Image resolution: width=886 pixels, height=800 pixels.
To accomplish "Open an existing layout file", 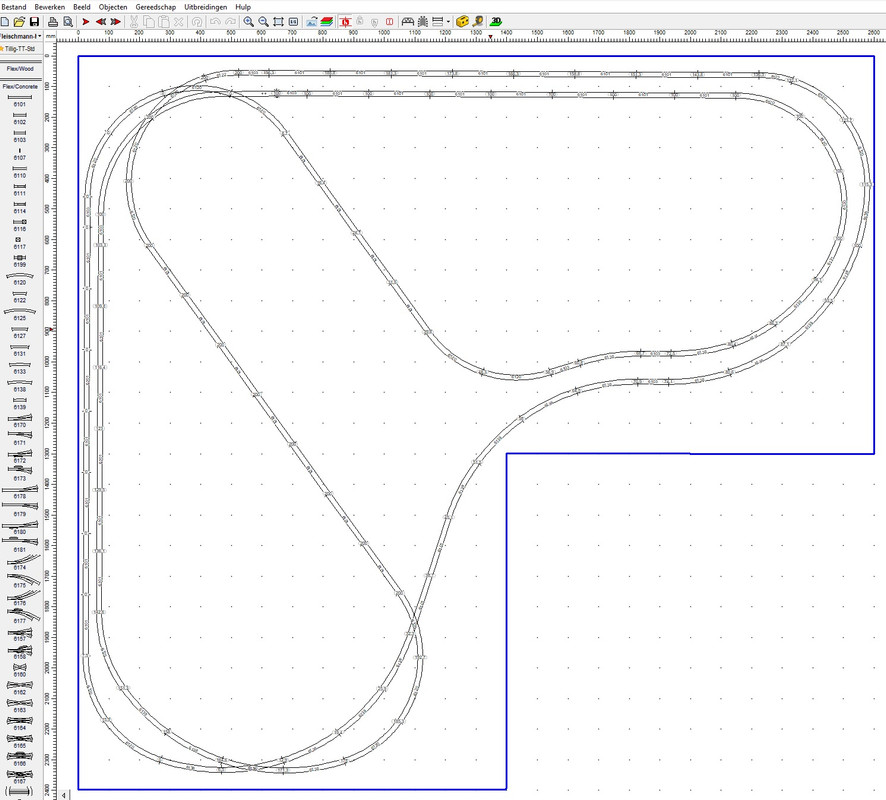I will pos(19,21).
